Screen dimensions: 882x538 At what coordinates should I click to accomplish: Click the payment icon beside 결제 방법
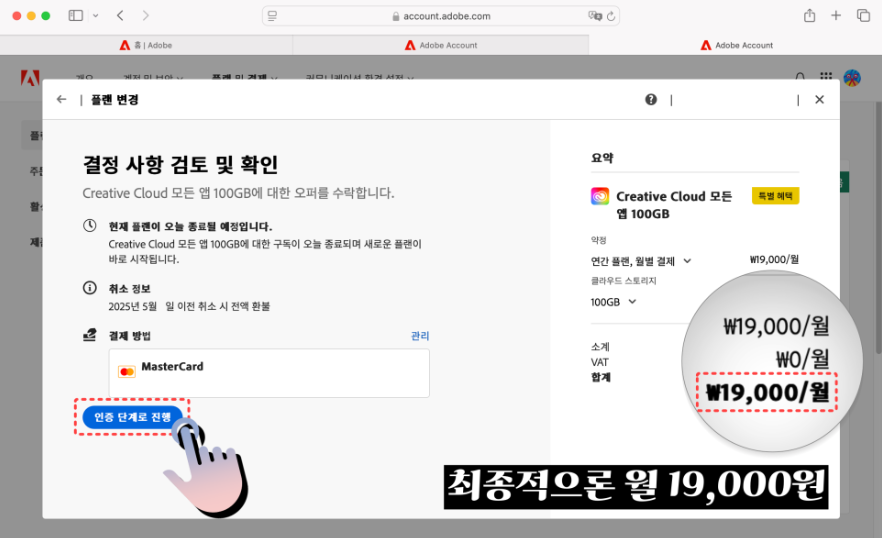tap(89, 335)
